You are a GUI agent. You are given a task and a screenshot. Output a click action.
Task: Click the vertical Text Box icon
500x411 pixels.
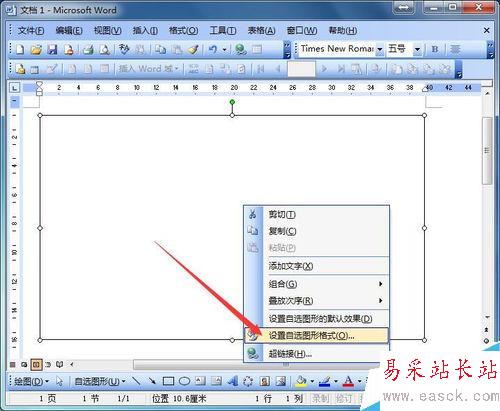pos(216,381)
